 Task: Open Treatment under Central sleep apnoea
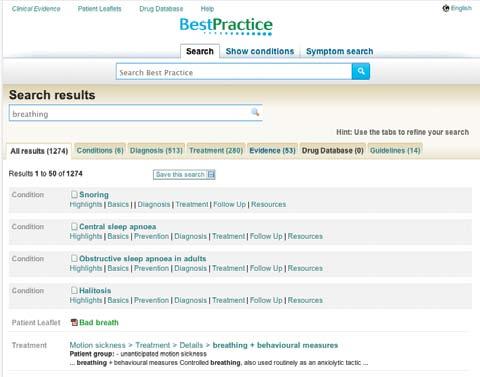pyautogui.click(x=228, y=236)
